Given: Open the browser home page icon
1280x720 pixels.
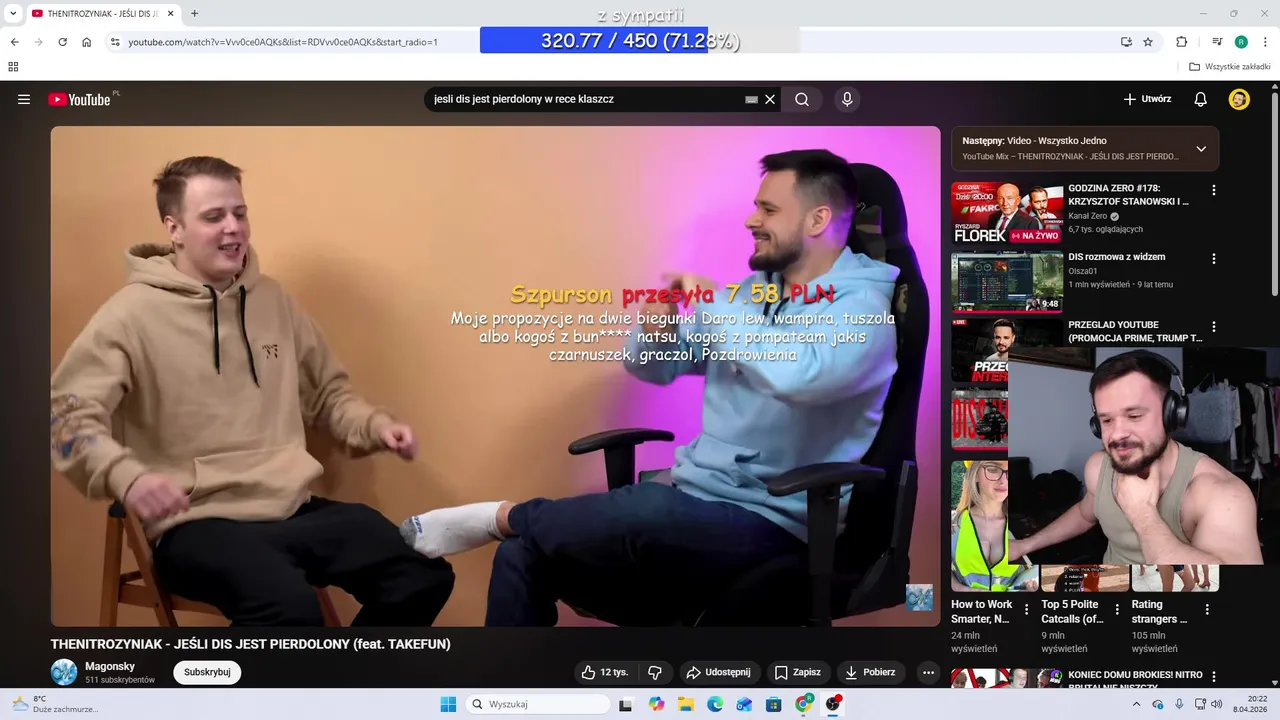Looking at the screenshot, I should 87,42.
